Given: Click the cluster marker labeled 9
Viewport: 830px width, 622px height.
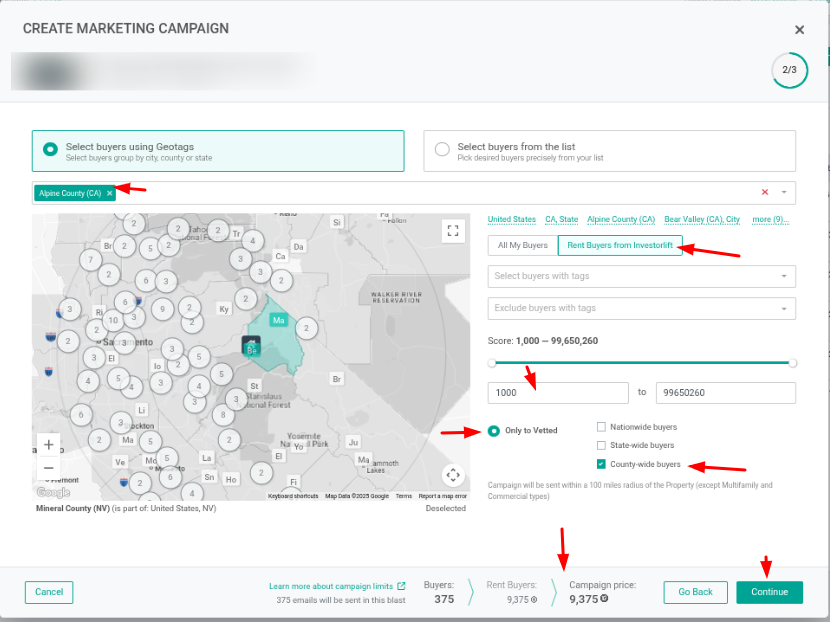Looking at the screenshot, I should 163,309.
